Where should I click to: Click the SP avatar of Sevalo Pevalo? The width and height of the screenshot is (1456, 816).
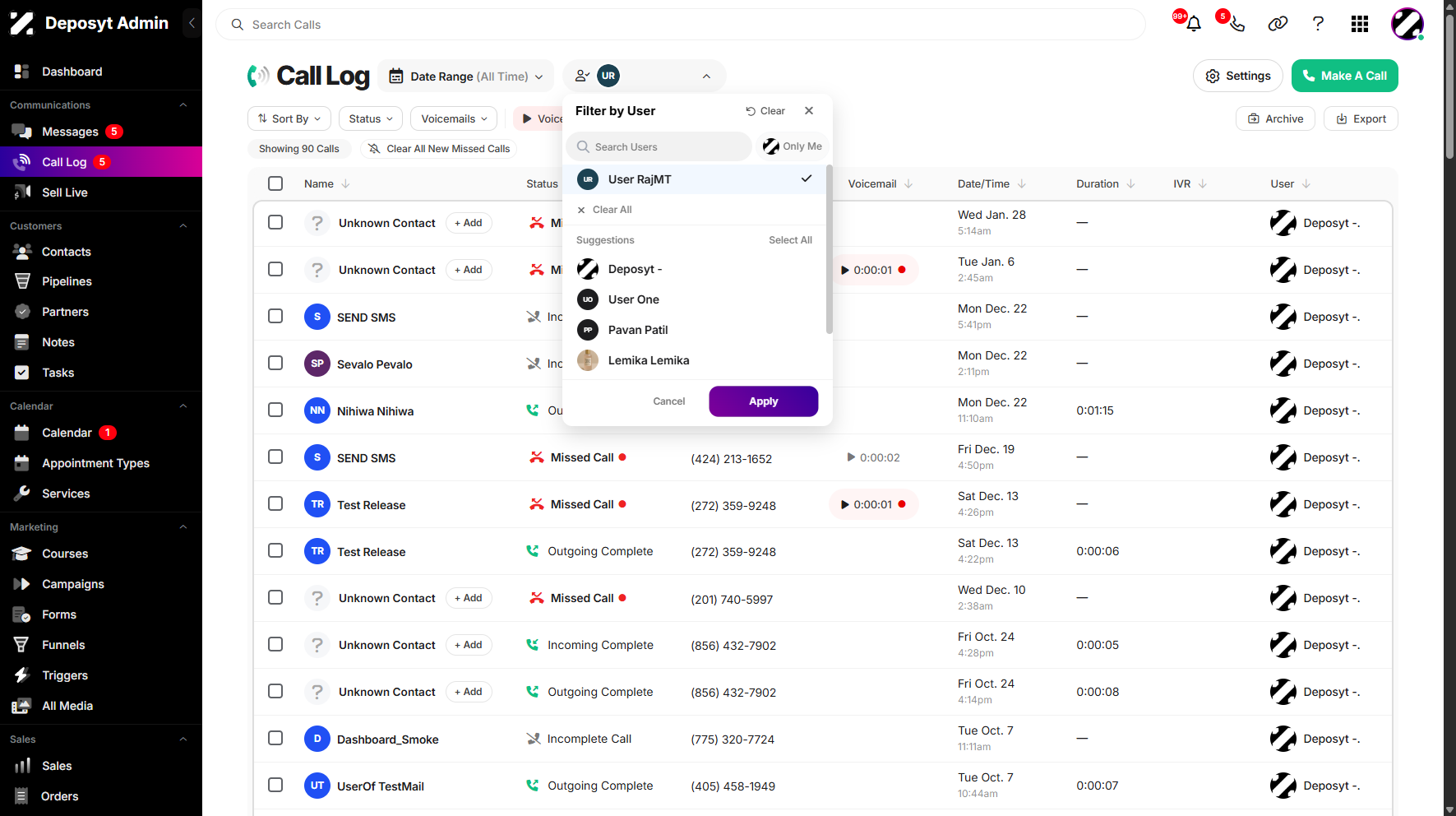[x=317, y=364]
